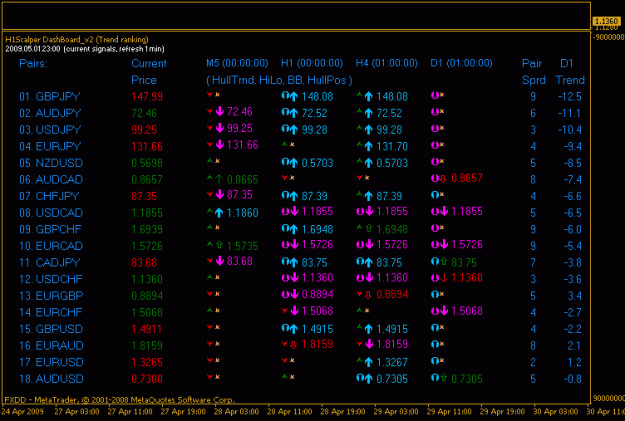Click the '13. EURGBP' pair label

51,296
